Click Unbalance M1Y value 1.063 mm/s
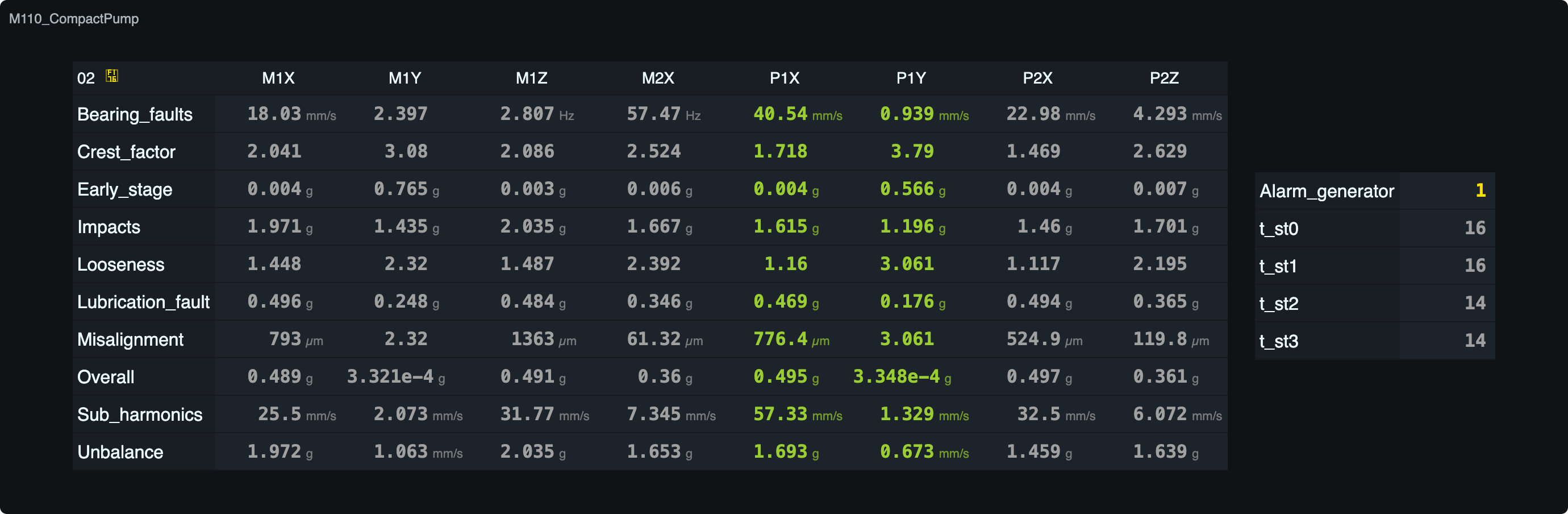The width and height of the screenshot is (1568, 514). coord(418,452)
